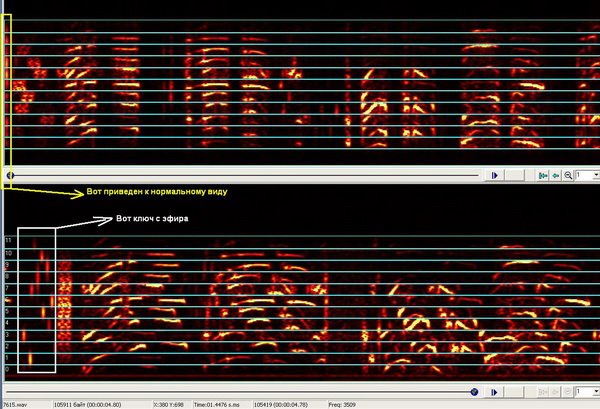Click the blank button beside the upper play button

tap(515, 175)
